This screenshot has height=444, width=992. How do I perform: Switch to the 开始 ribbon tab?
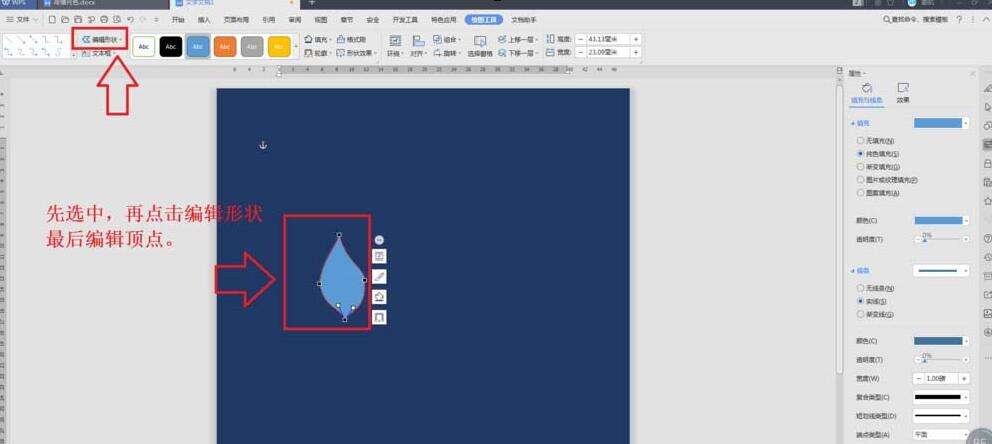(x=178, y=20)
